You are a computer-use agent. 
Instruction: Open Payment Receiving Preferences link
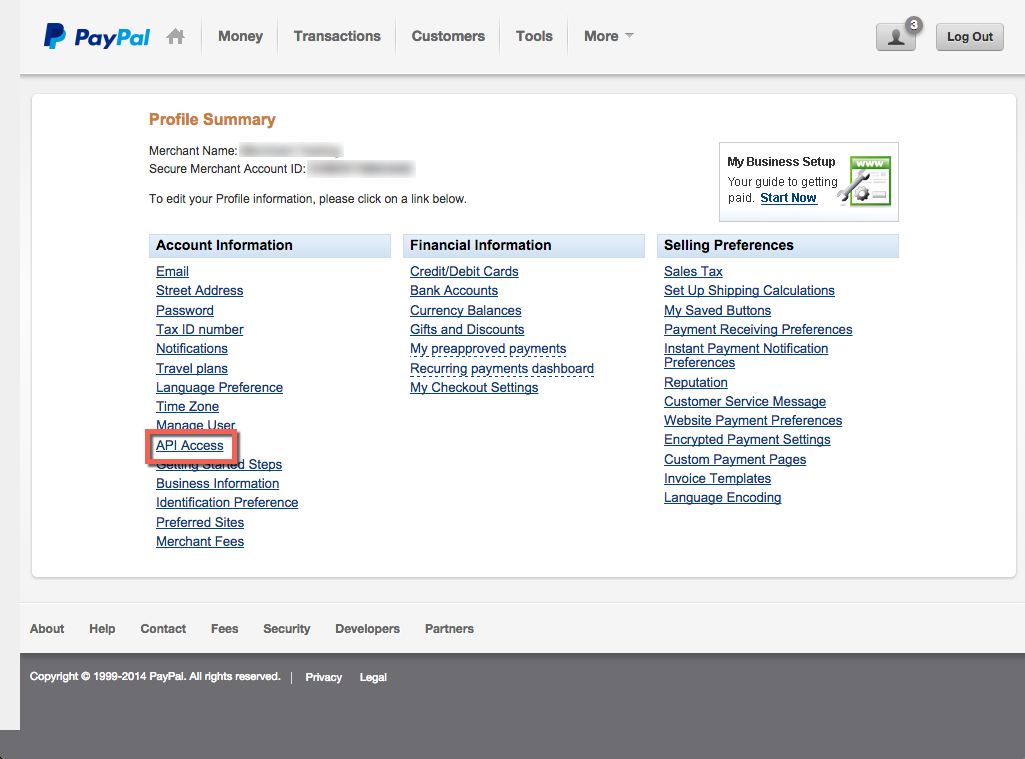point(758,329)
